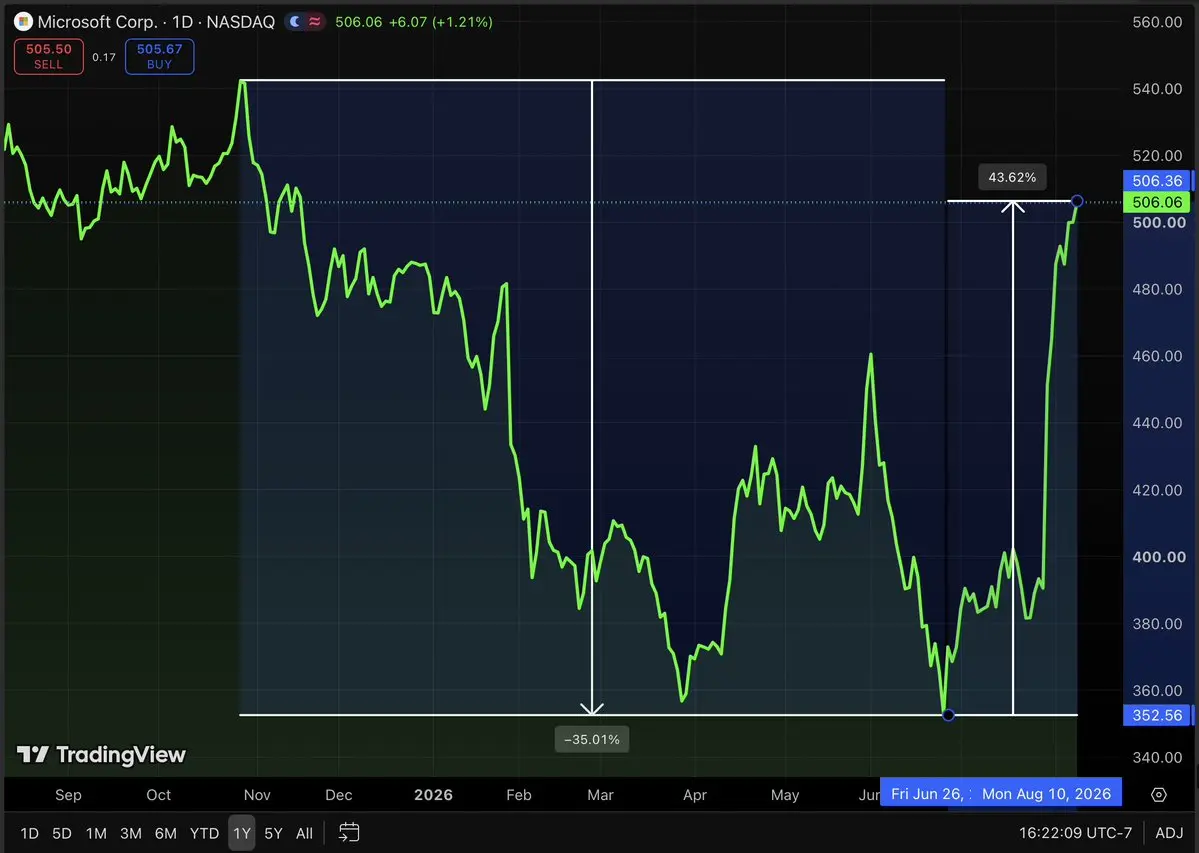This screenshot has height=853, width=1199.
Task: Open chart scale settings gear icon
Action: pyautogui.click(x=1158, y=795)
